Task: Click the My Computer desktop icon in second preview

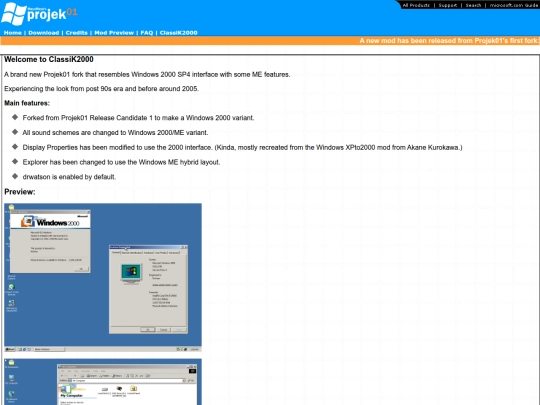Action: point(11,378)
